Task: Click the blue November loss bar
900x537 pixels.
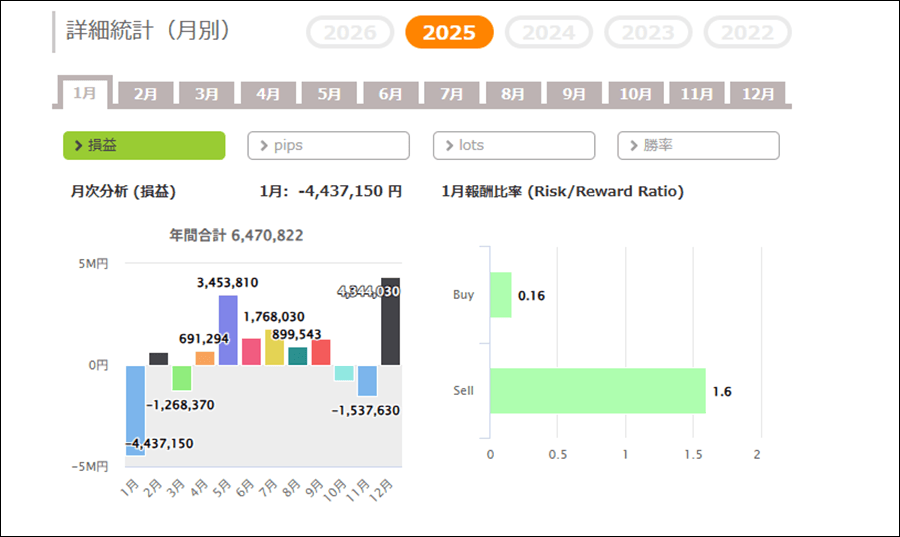Action: 367,380
